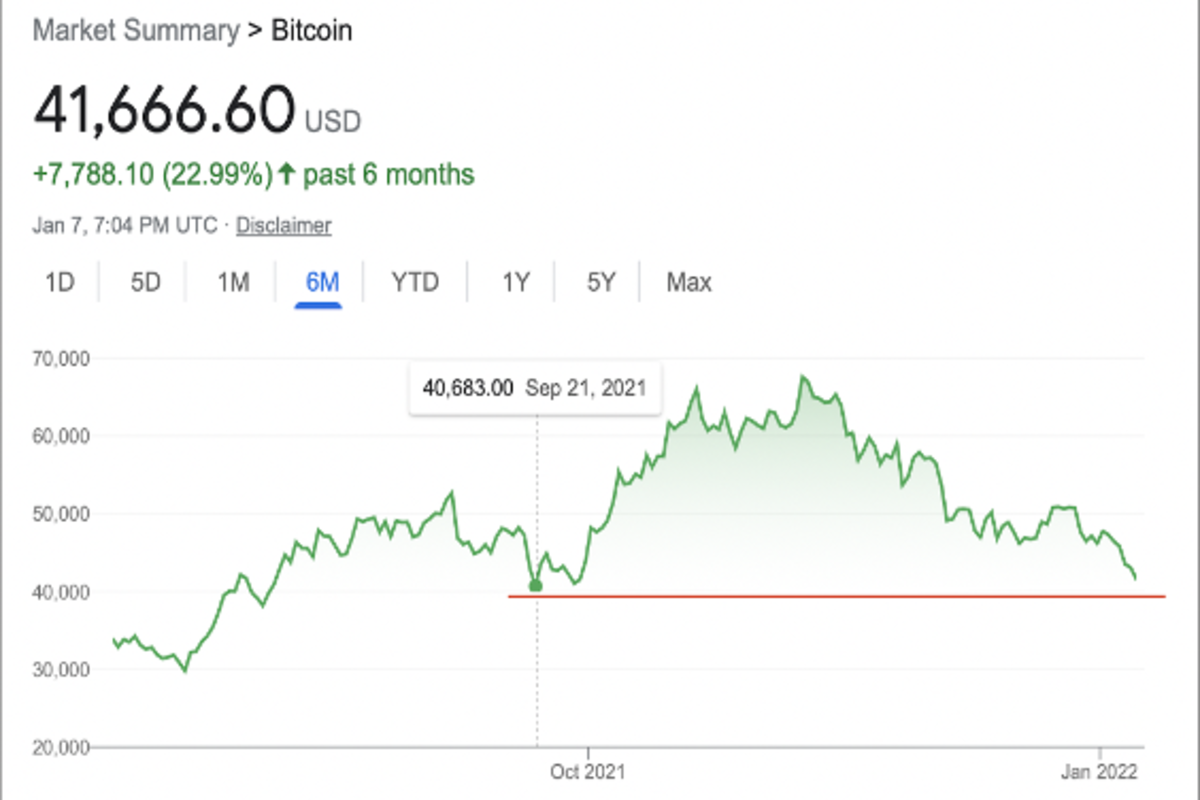Select the 5Y time range
This screenshot has width=1200, height=800.
[601, 283]
